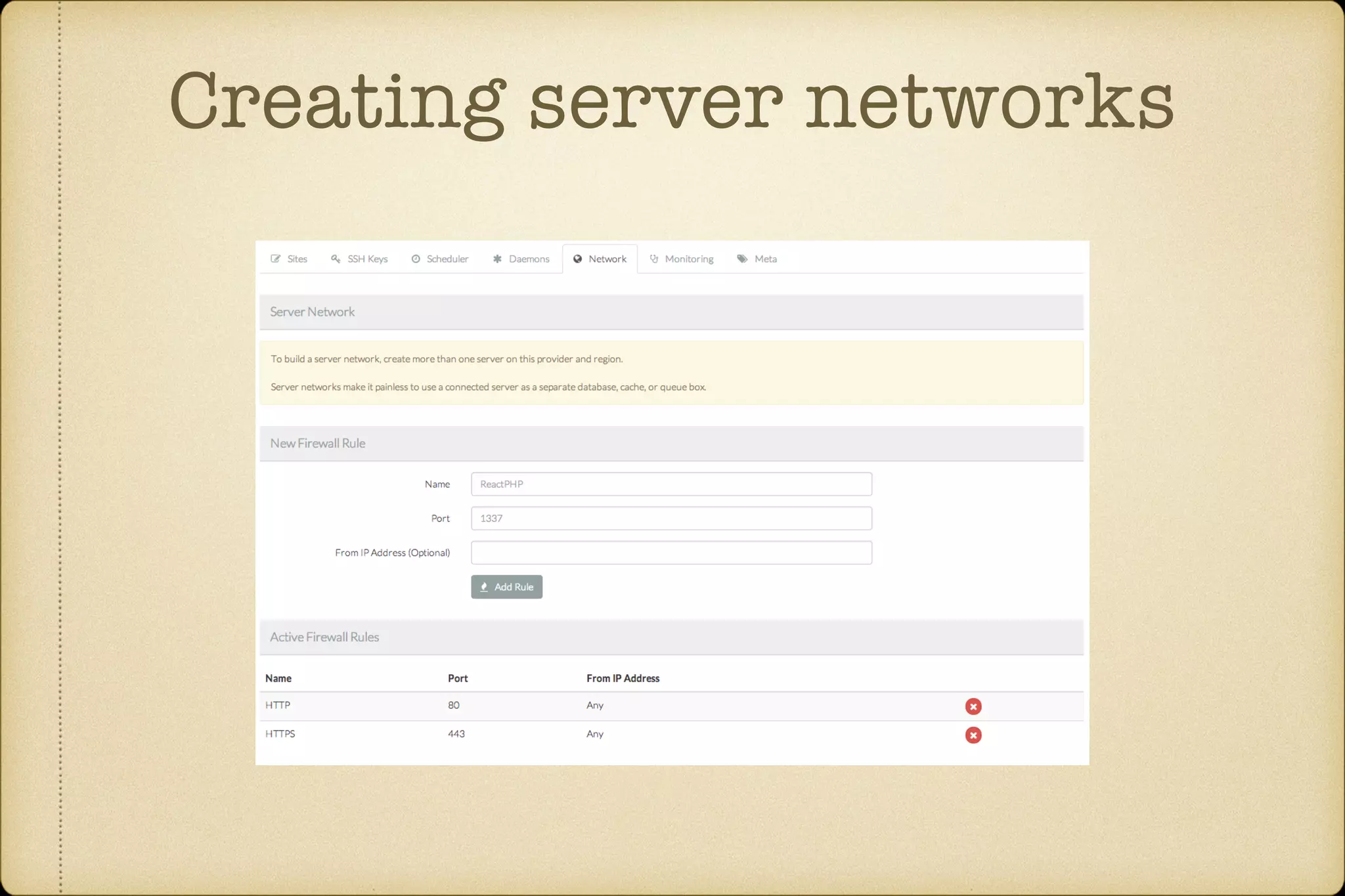Click port value 80
Viewport: 1345px width, 896px height.
[454, 705]
